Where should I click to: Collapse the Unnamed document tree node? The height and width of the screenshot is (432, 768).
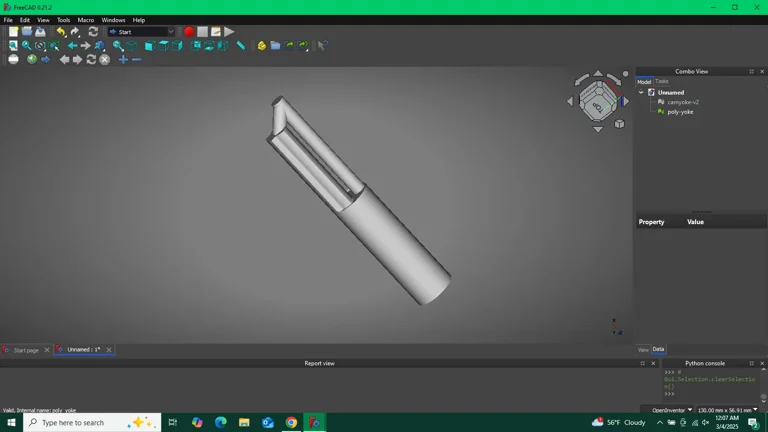pos(641,92)
